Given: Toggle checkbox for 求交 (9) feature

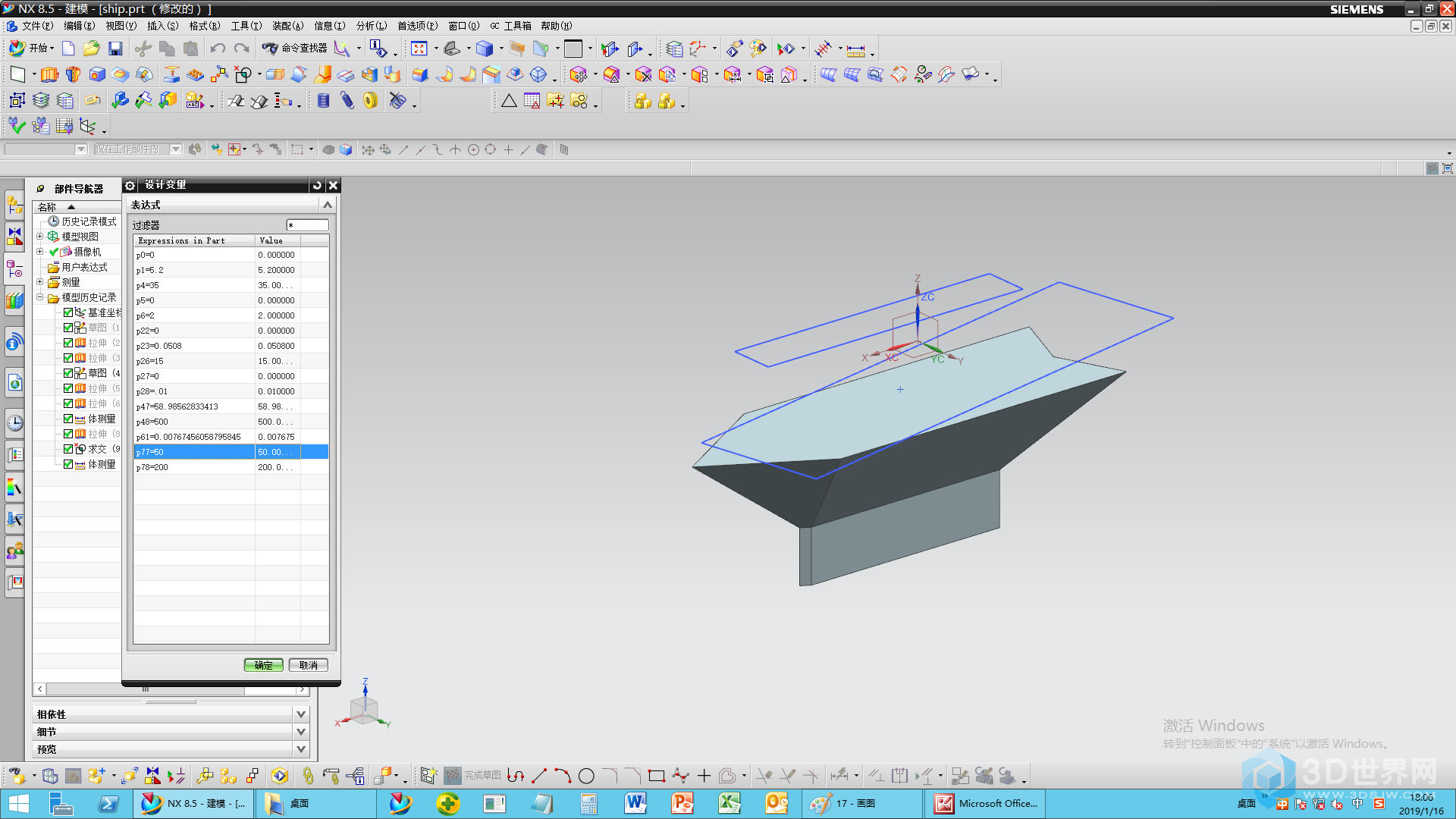Looking at the screenshot, I should point(68,449).
